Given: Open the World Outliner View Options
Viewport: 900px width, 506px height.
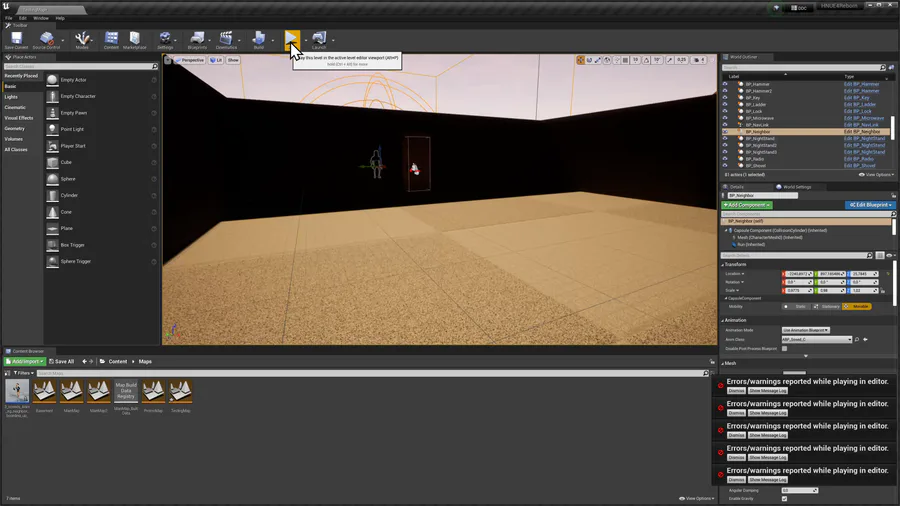Looking at the screenshot, I should tap(876, 174).
